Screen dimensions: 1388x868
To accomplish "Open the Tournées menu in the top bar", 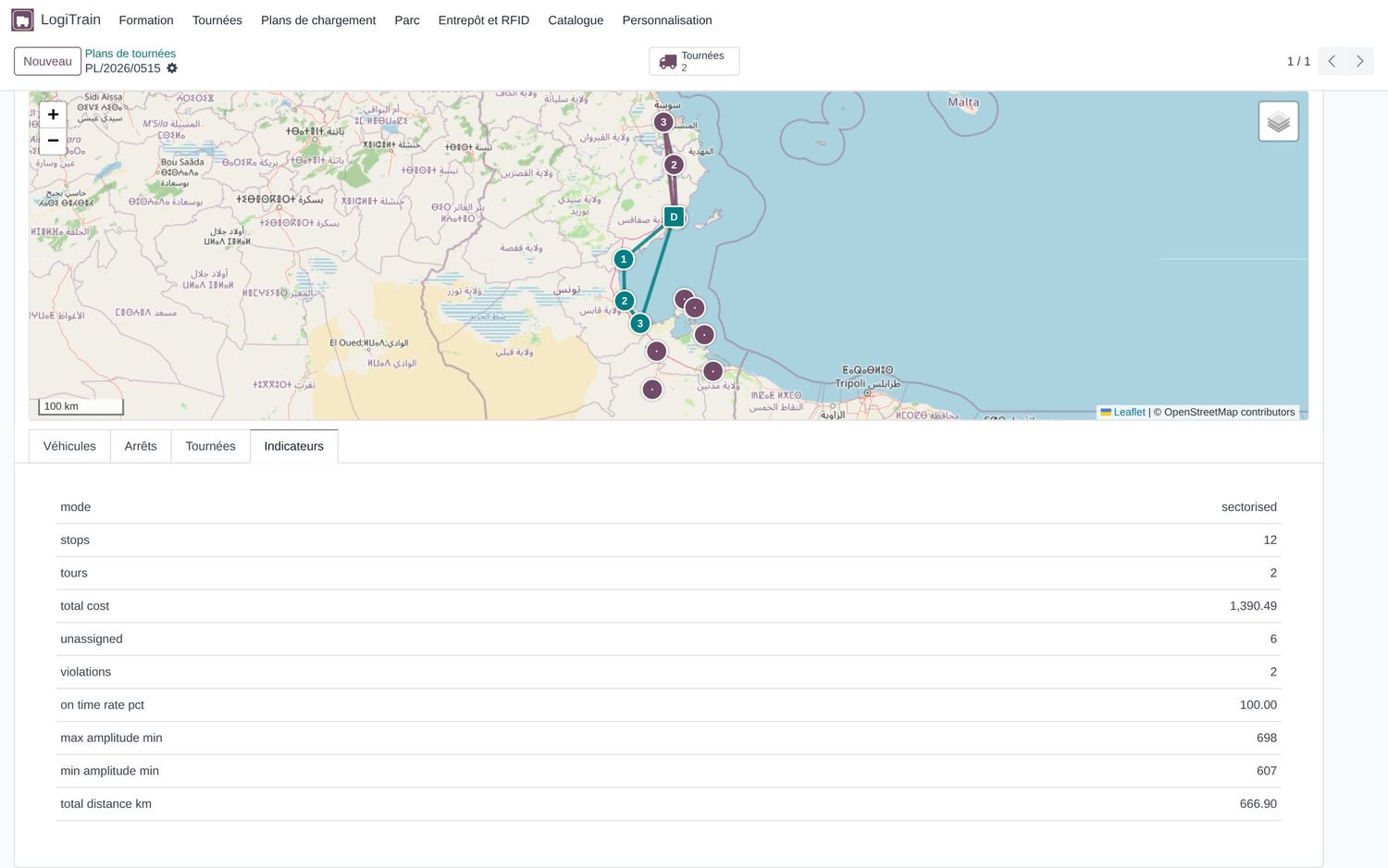I will [217, 20].
